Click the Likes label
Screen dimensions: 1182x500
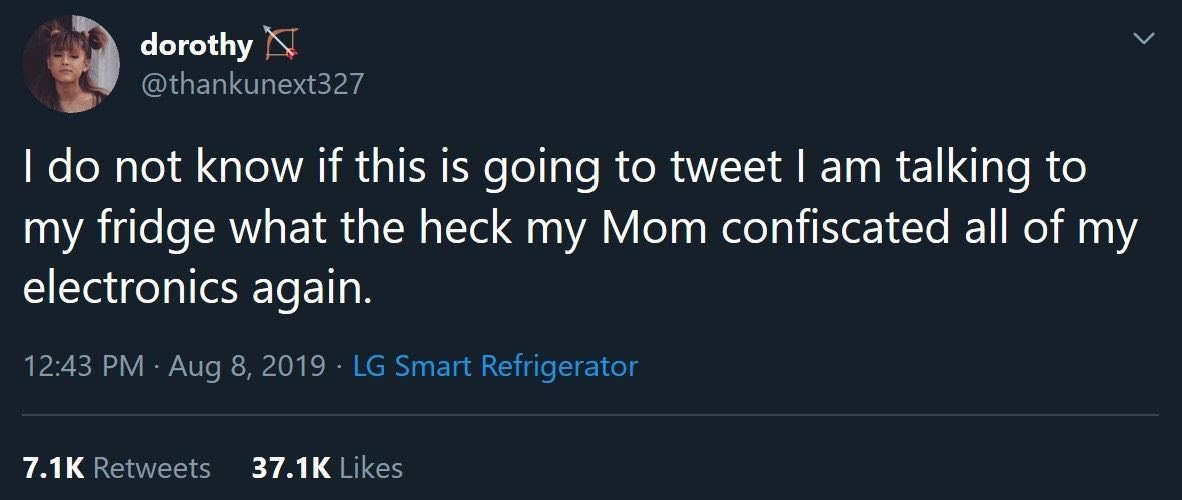point(371,467)
